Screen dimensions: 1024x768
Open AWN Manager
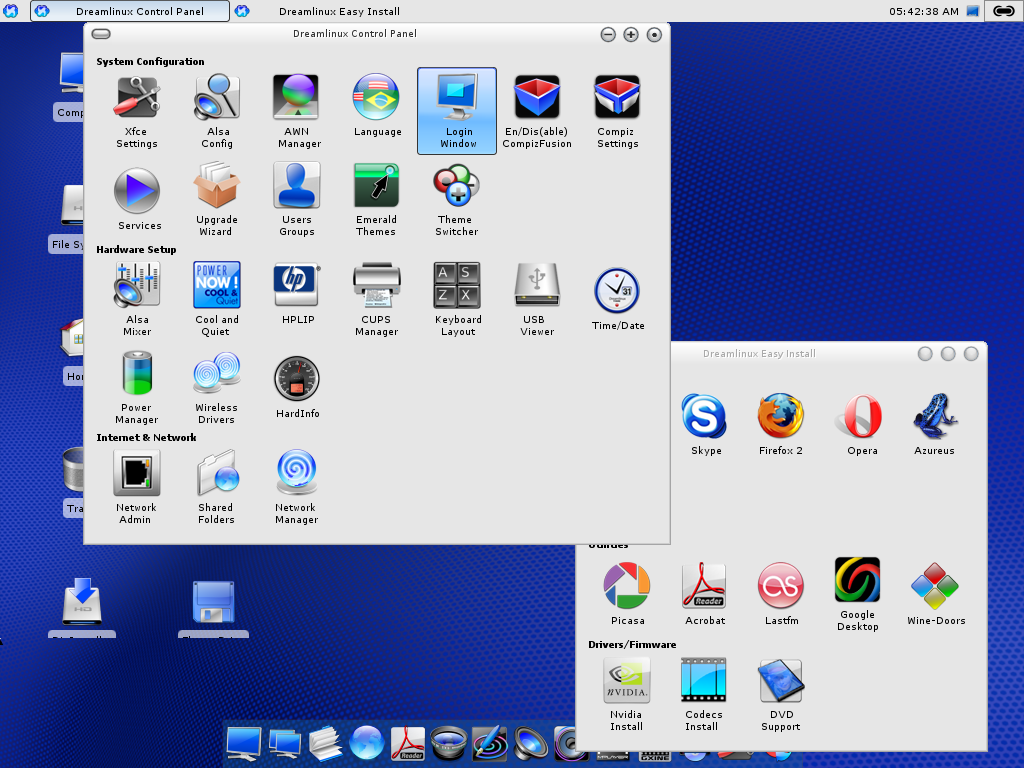coord(297,111)
